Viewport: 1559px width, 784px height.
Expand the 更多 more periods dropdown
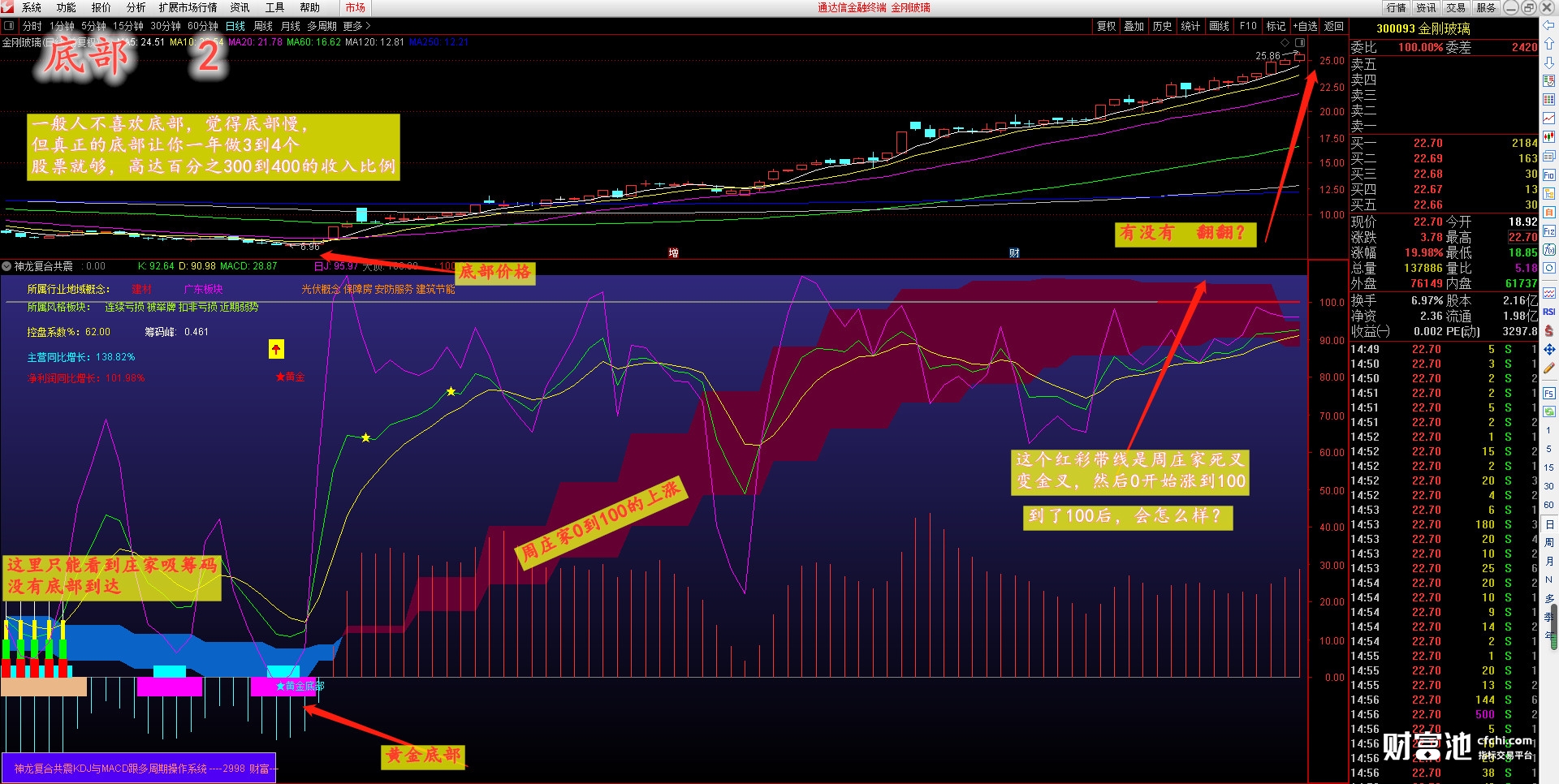pyautogui.click(x=356, y=26)
